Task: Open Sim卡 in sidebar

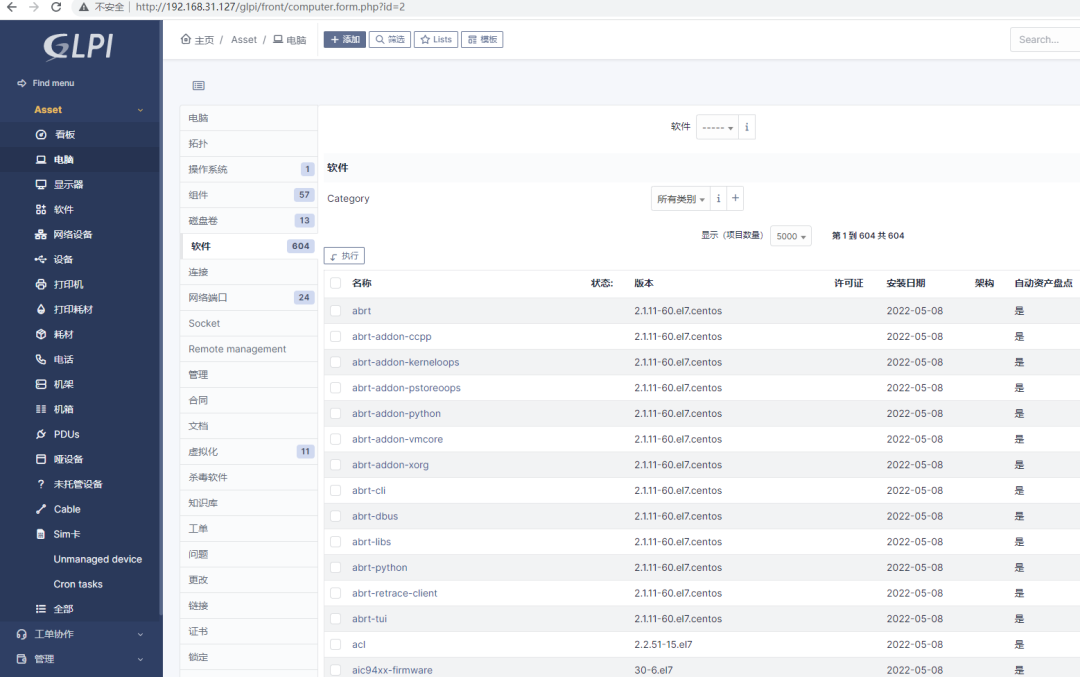Action: 67,534
